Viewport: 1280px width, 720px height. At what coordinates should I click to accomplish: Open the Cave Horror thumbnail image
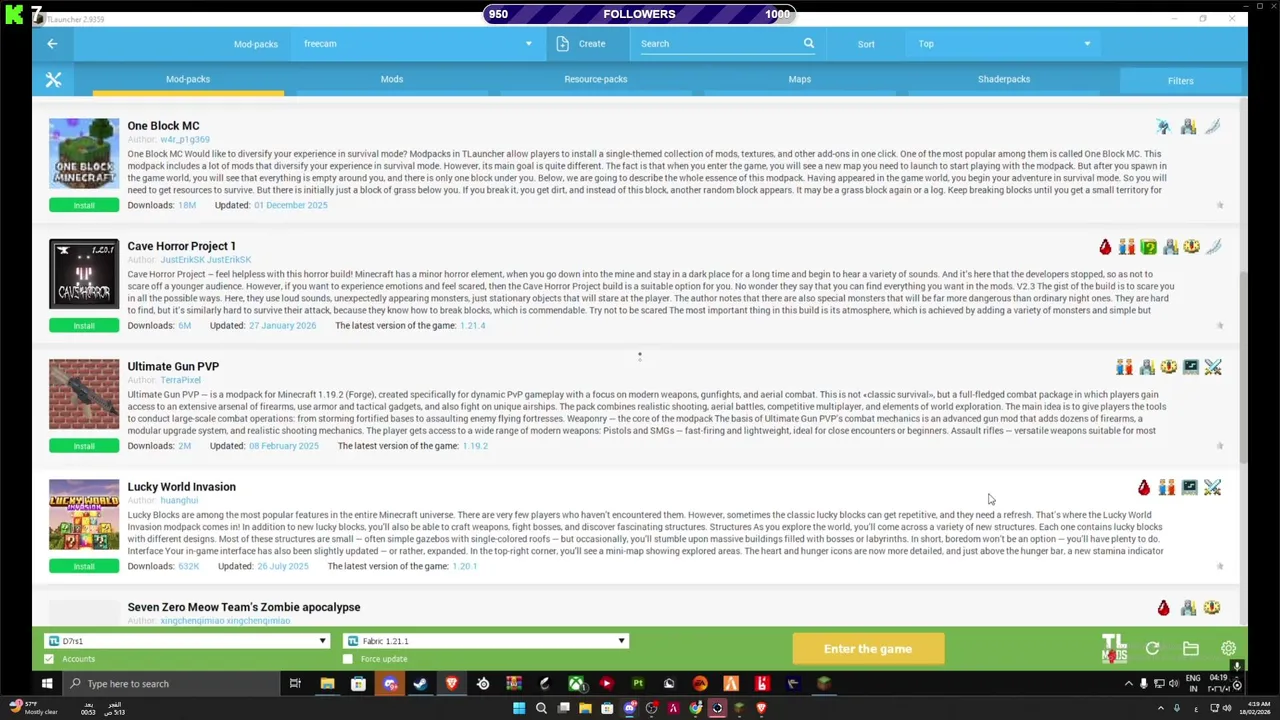pyautogui.click(x=84, y=274)
